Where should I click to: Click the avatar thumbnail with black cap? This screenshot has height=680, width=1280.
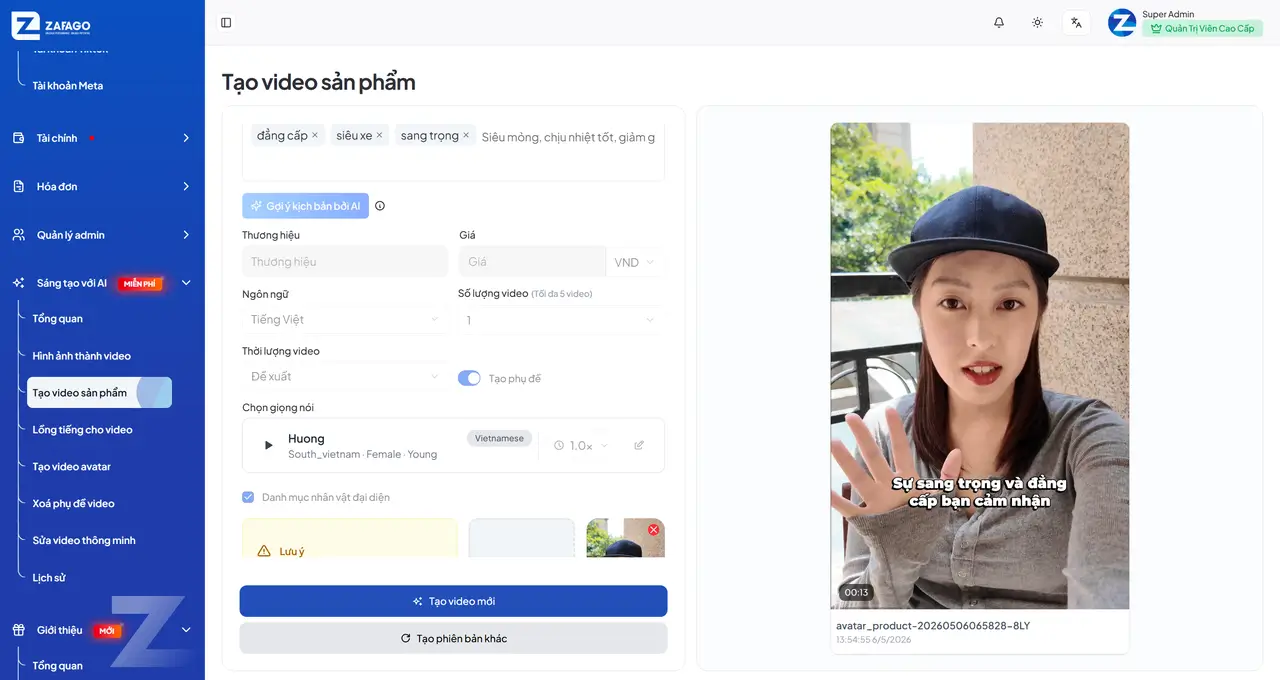625,538
